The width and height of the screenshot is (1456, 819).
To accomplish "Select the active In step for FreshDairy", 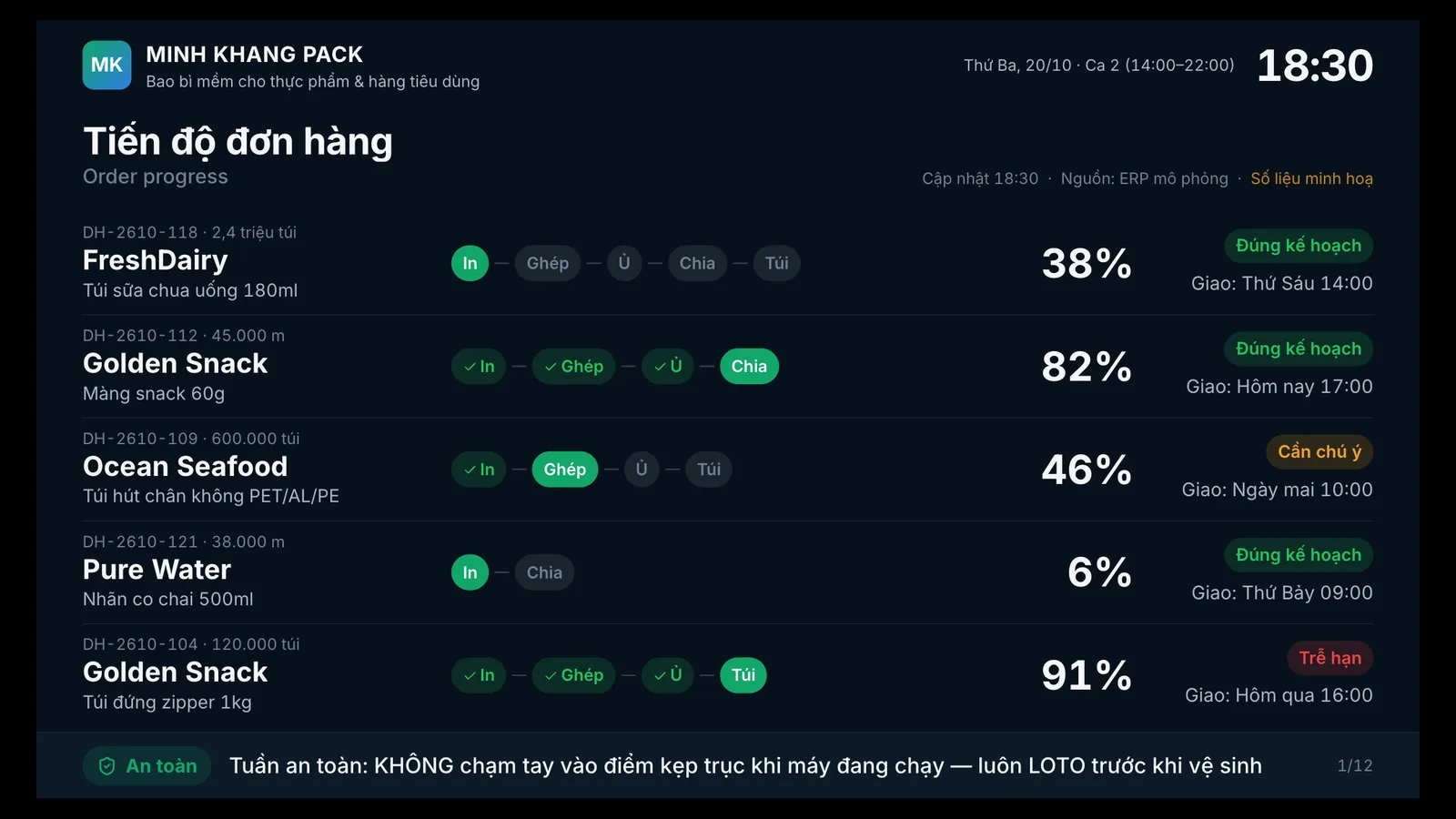I will 470,263.
